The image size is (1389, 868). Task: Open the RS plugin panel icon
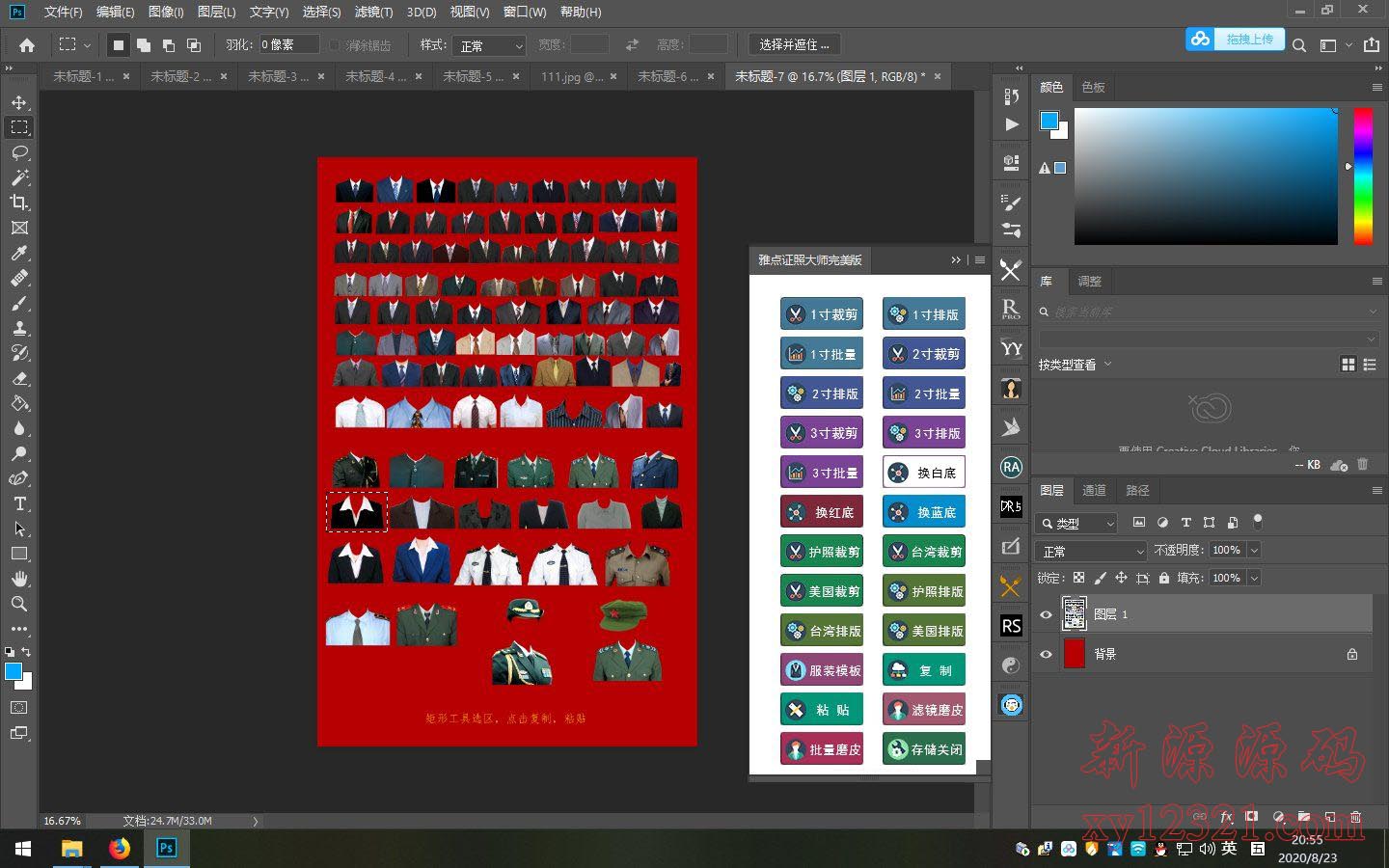pyautogui.click(x=1011, y=626)
